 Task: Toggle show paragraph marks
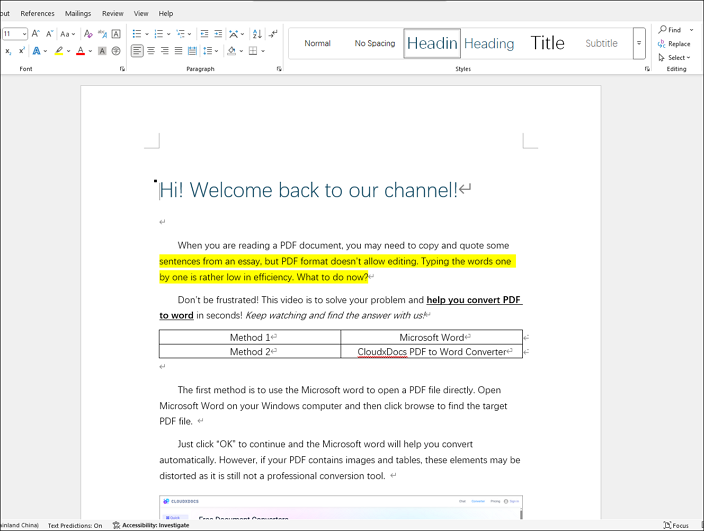[x=273, y=34]
